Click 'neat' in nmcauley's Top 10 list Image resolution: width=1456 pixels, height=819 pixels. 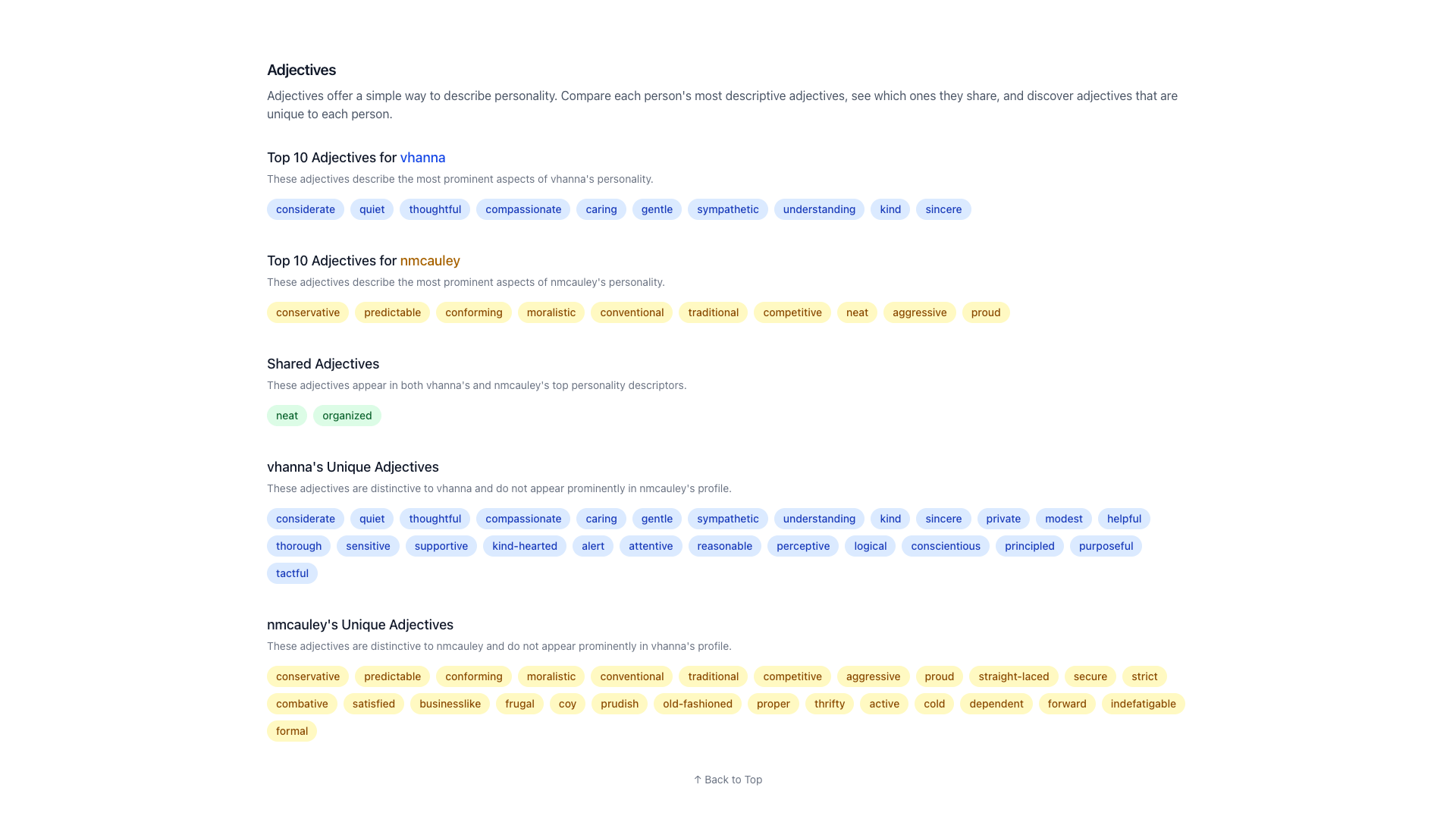(x=857, y=312)
